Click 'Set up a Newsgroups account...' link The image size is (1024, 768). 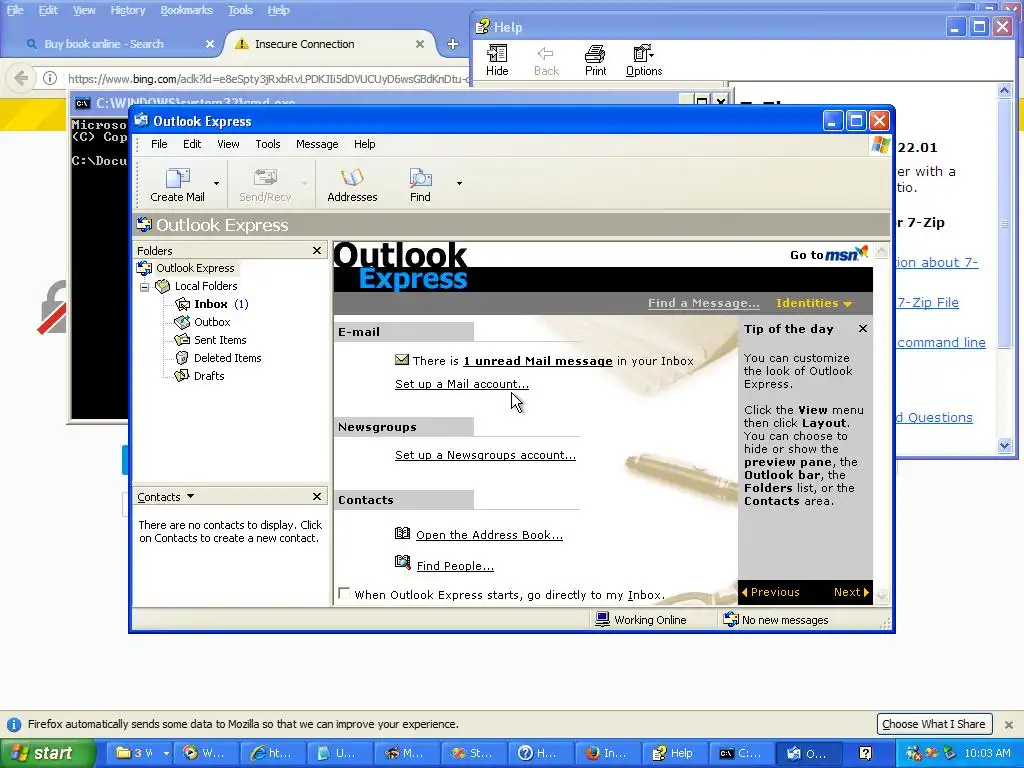tap(485, 455)
